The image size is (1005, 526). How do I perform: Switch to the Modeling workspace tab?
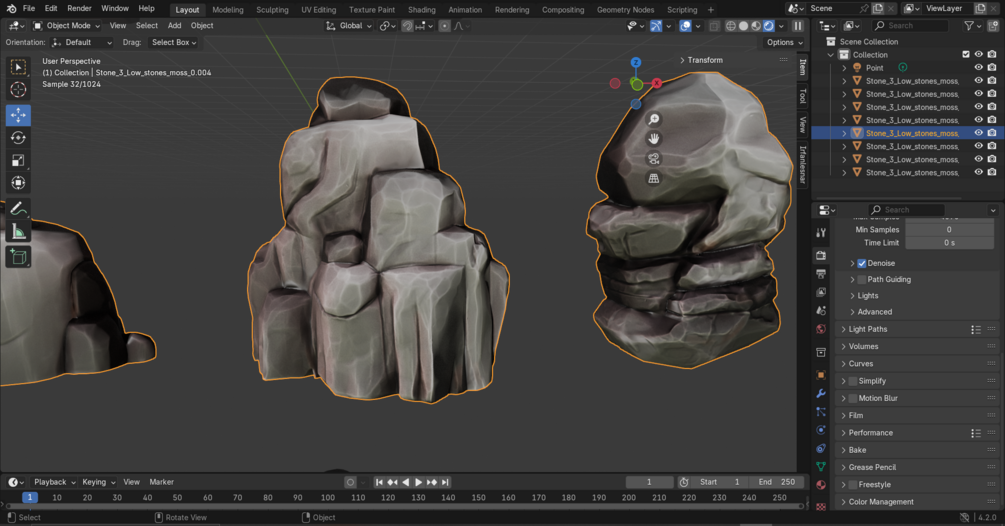pyautogui.click(x=228, y=10)
